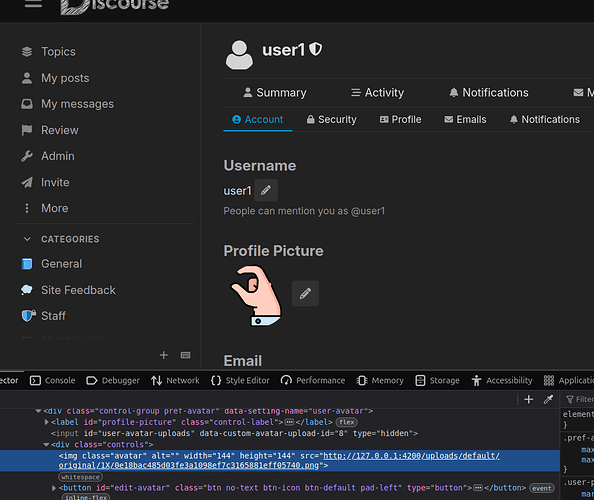594x500 pixels.
Task: Select the Account preferences tab
Action: point(258,119)
